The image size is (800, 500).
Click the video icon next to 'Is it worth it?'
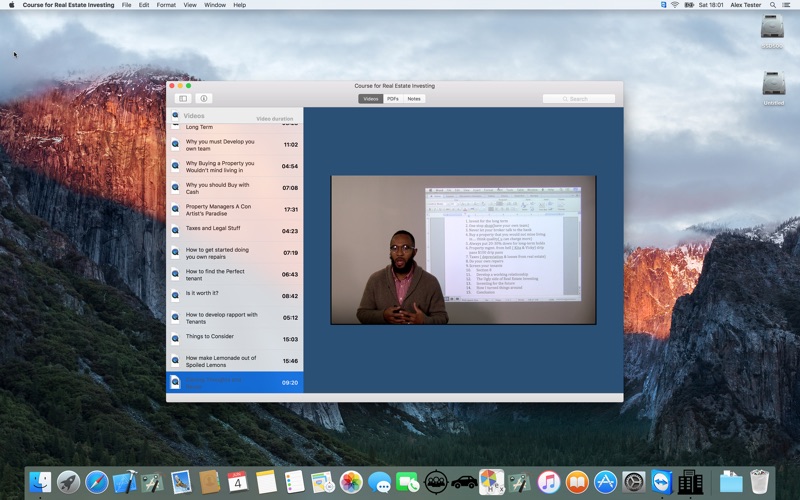[176, 295]
